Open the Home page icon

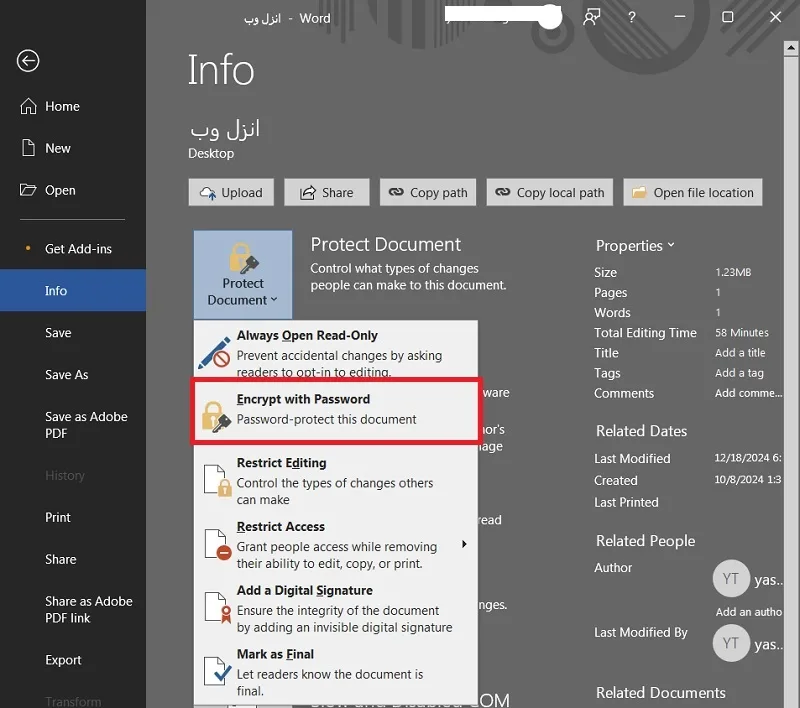[29, 106]
